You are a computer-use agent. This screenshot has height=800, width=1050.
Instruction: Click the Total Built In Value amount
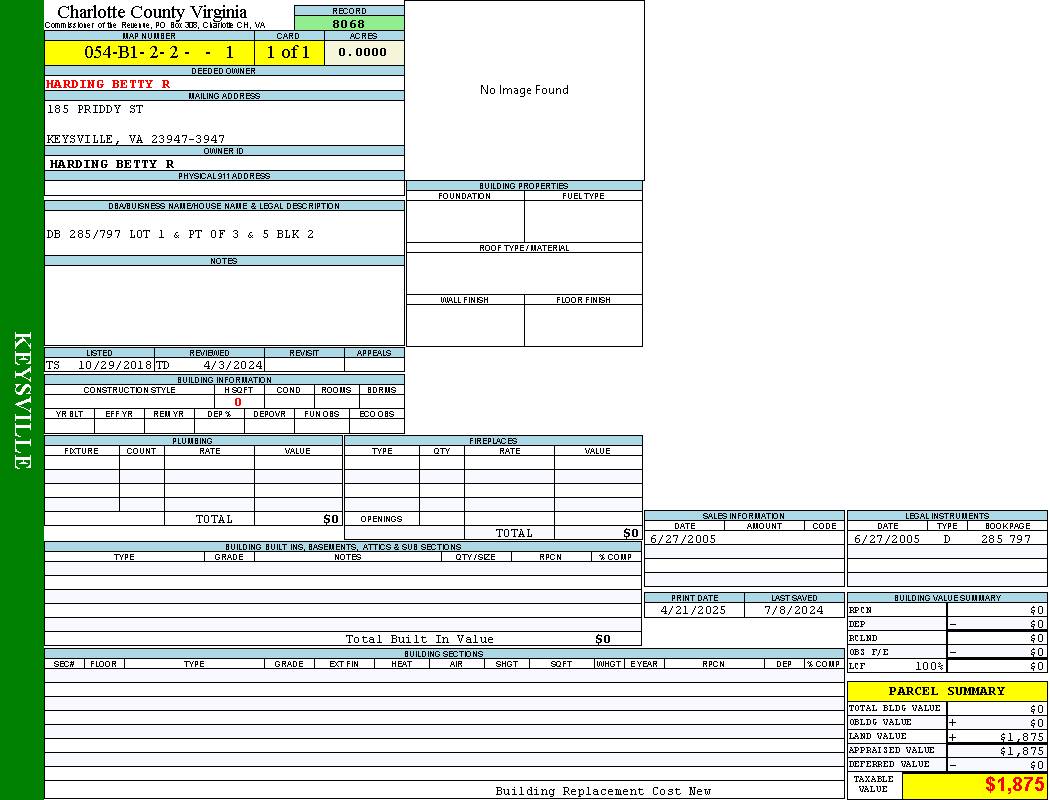click(x=602, y=639)
